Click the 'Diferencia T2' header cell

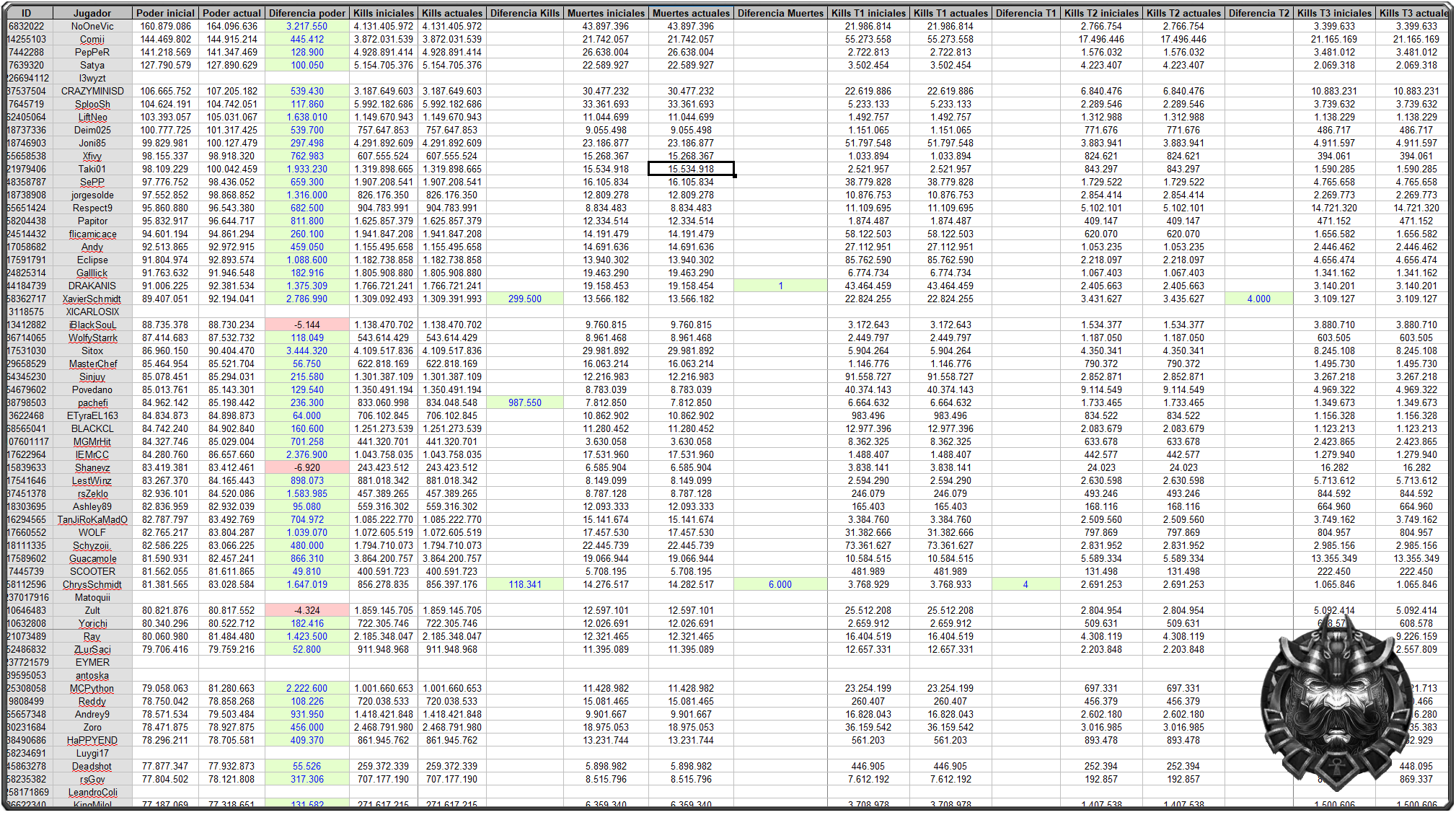coord(1259,13)
